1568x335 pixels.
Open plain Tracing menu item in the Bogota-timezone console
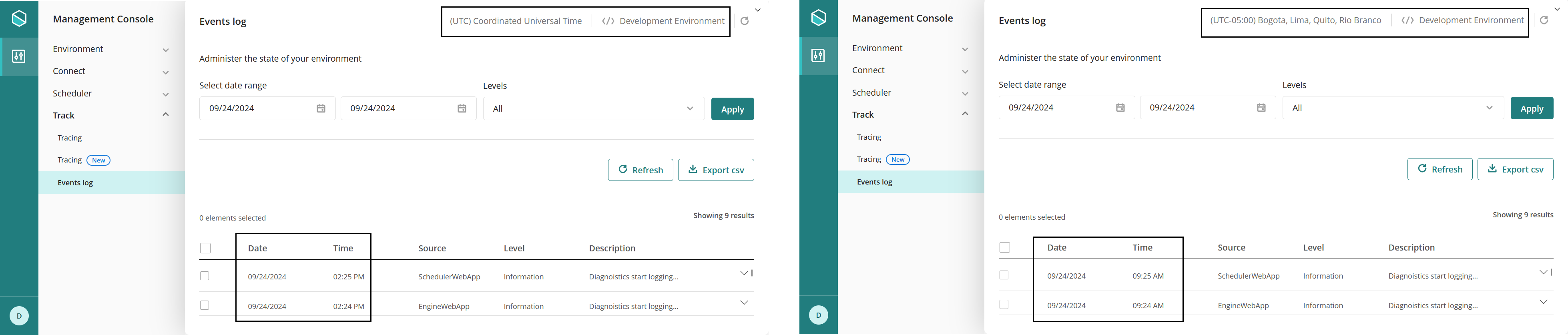(869, 138)
